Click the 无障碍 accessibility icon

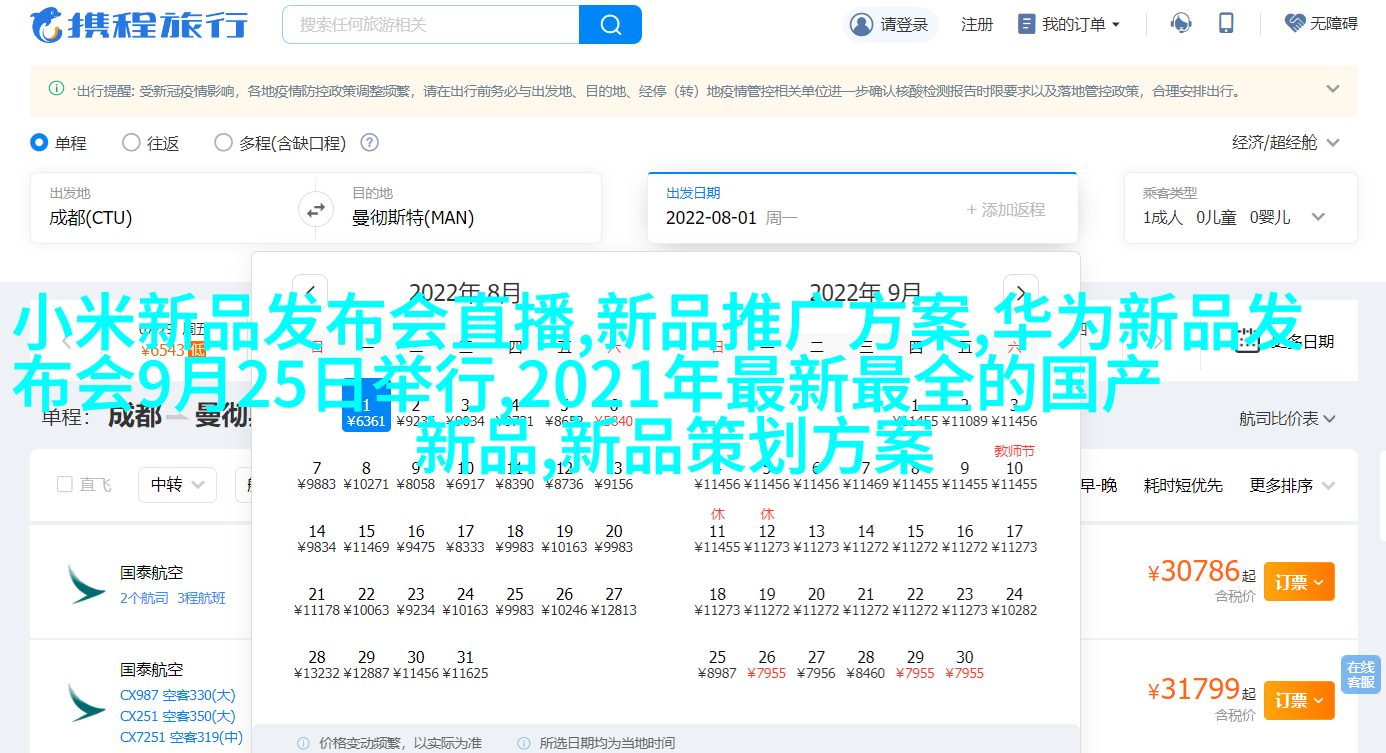pyautogui.click(x=1295, y=24)
